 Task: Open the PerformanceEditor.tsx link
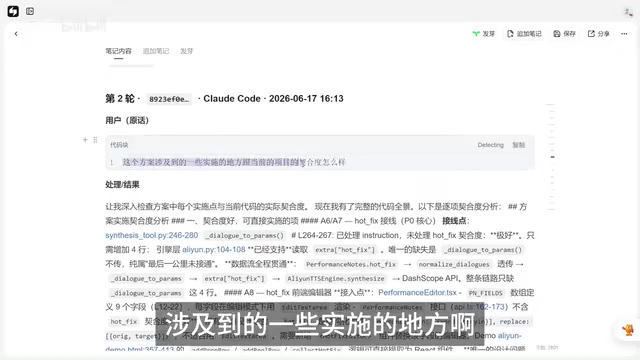[417, 293]
